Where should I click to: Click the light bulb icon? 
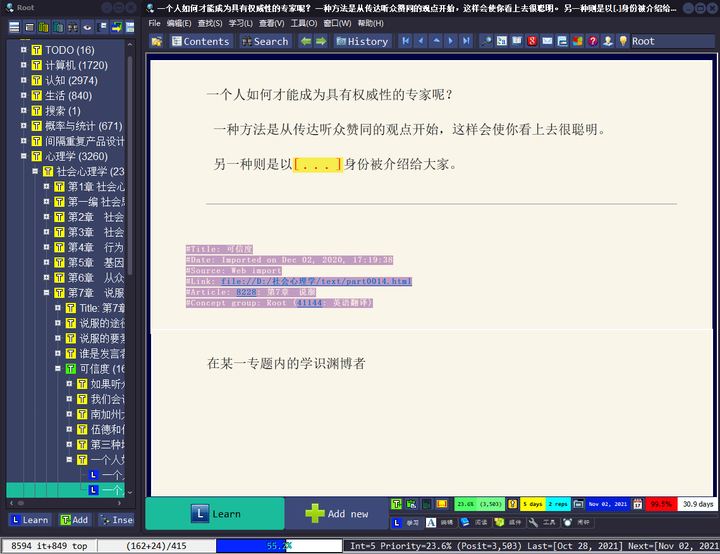coord(623,41)
